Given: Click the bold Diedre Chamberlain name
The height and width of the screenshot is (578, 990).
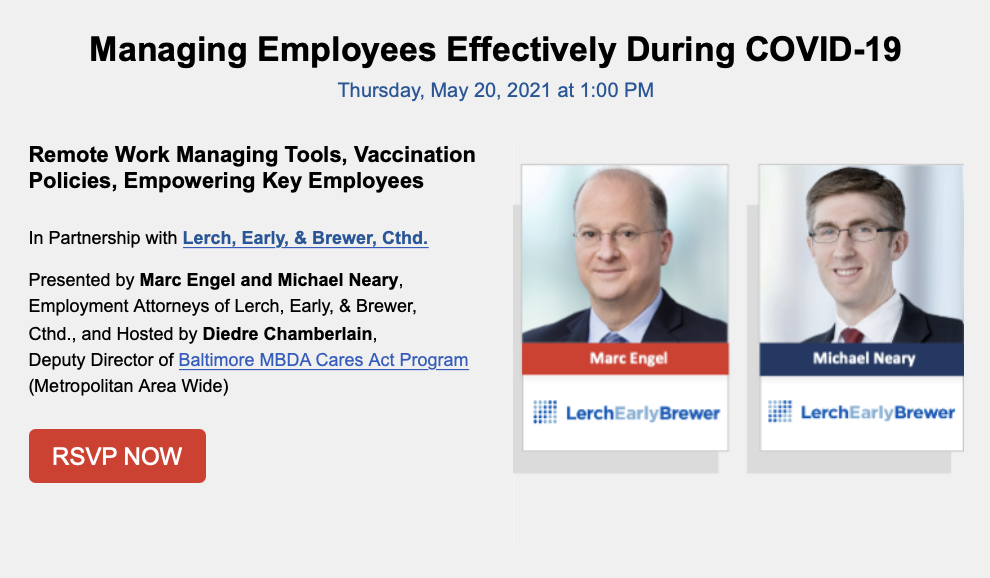Looking at the screenshot, I should (287, 334).
